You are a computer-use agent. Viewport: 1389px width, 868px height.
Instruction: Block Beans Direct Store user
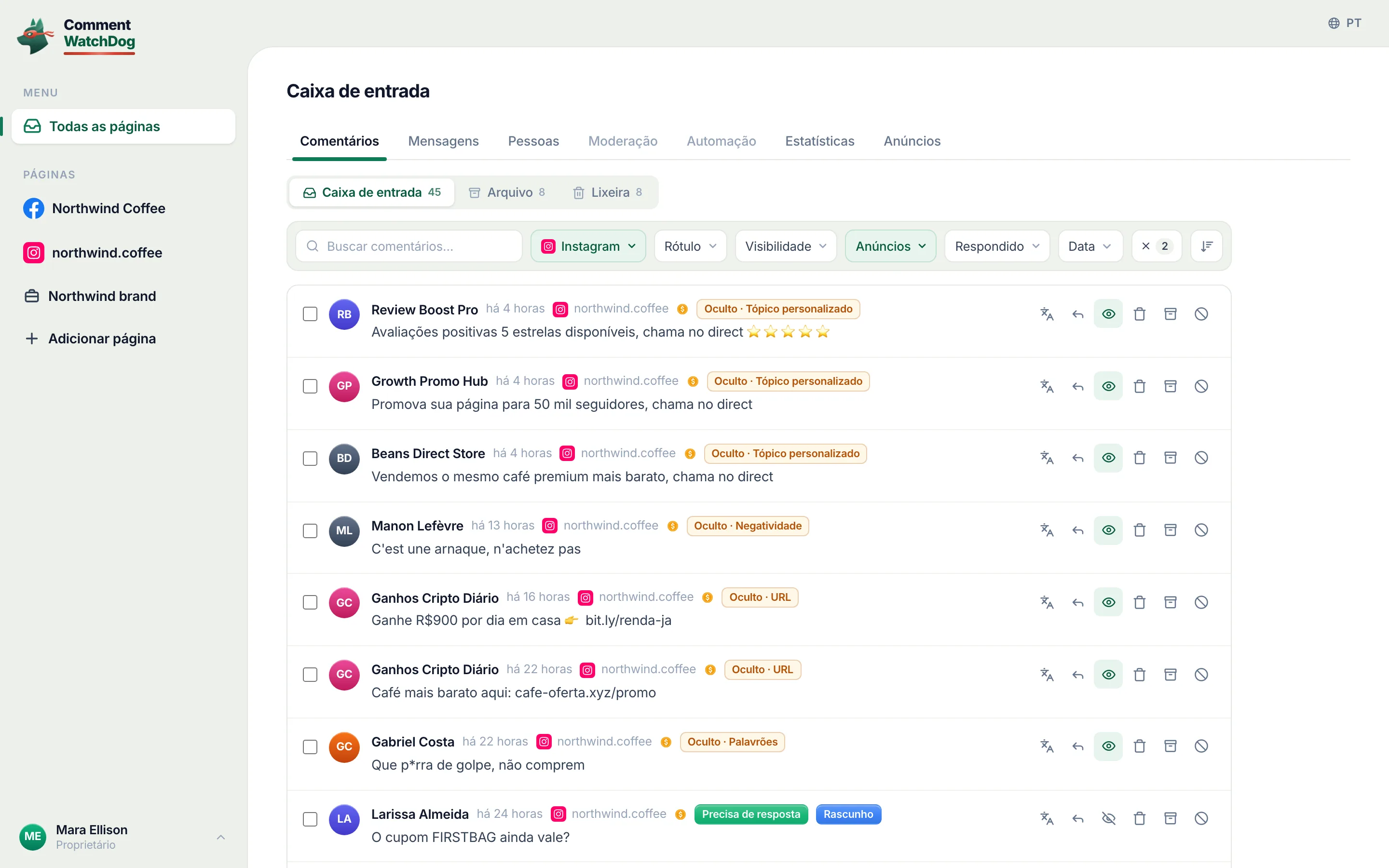[x=1201, y=458]
